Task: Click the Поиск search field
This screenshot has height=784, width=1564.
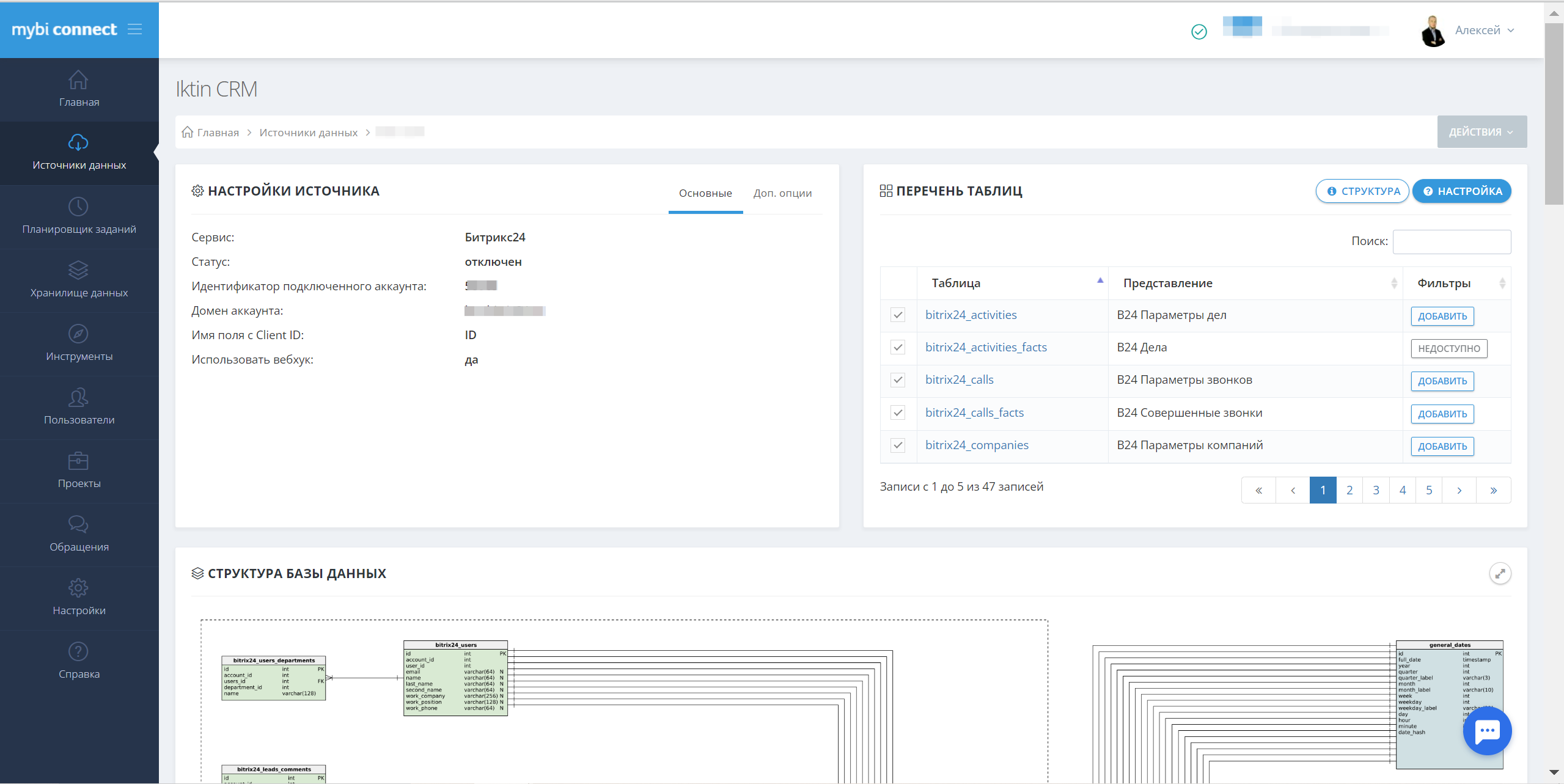Action: (1452, 241)
